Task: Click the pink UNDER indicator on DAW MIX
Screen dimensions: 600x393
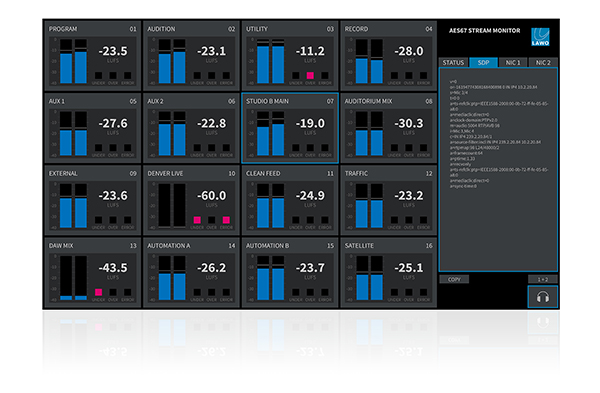Action: click(x=98, y=292)
